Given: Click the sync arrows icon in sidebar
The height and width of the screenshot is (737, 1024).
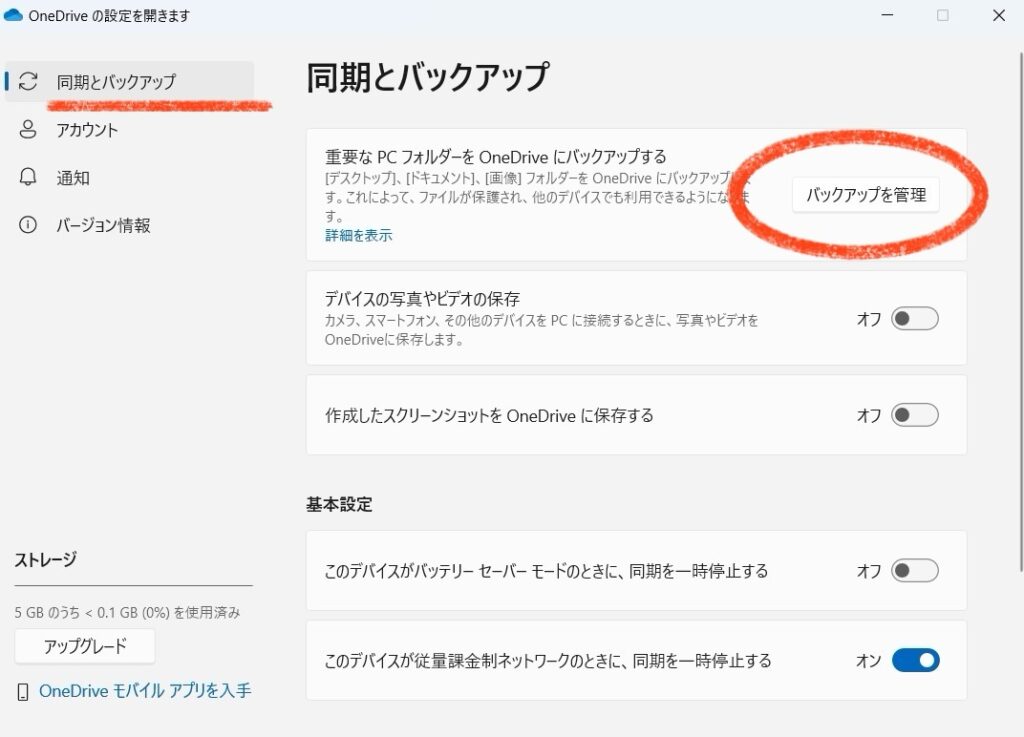Looking at the screenshot, I should [28, 82].
